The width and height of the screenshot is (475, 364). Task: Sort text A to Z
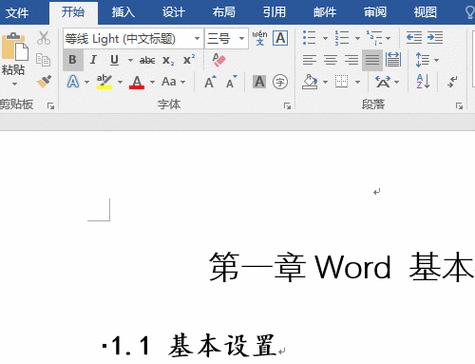point(423,82)
